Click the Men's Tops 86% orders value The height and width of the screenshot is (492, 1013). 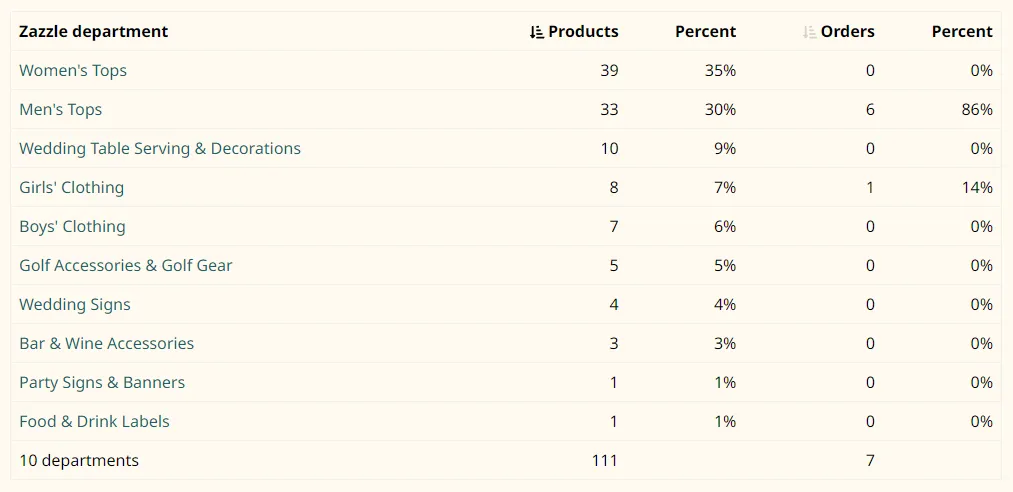point(979,110)
